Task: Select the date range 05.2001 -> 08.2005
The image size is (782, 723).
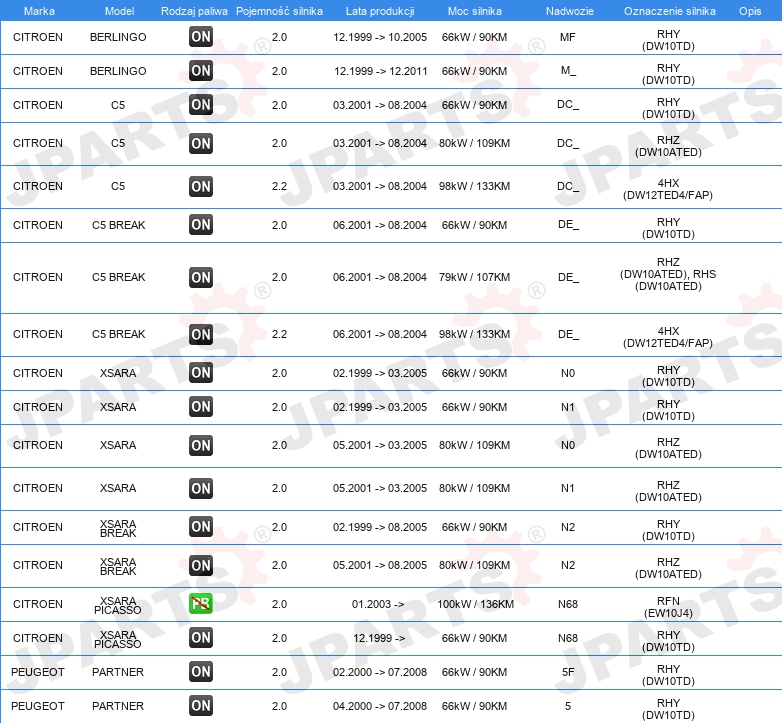Action: click(380, 565)
